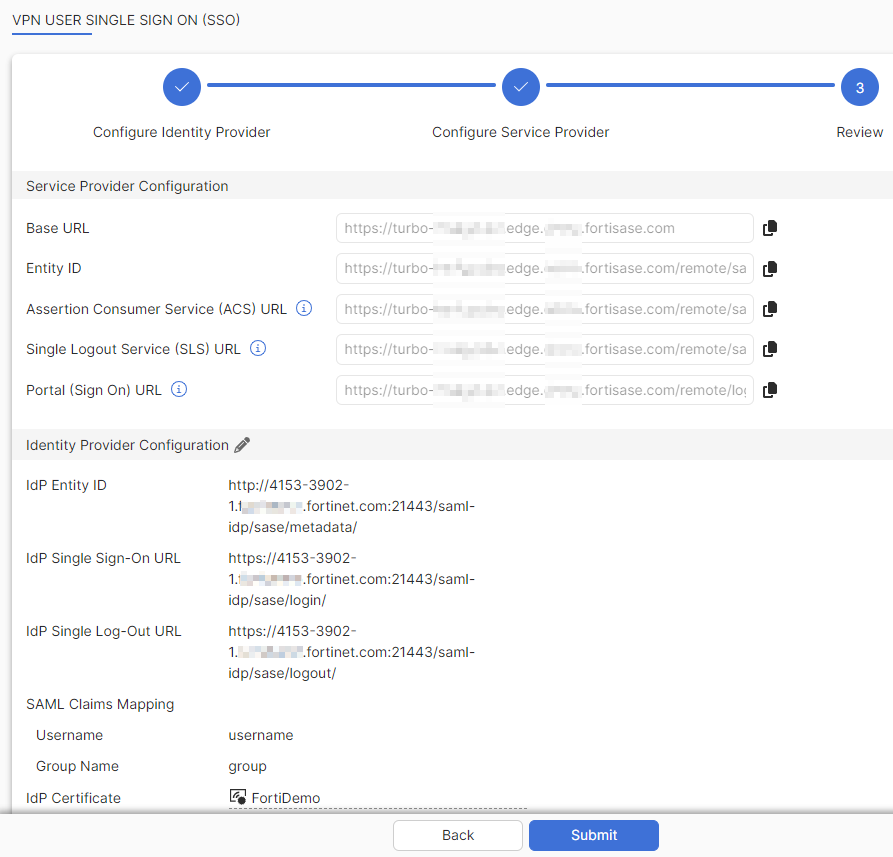Click inside the Base URL field

[x=545, y=228]
